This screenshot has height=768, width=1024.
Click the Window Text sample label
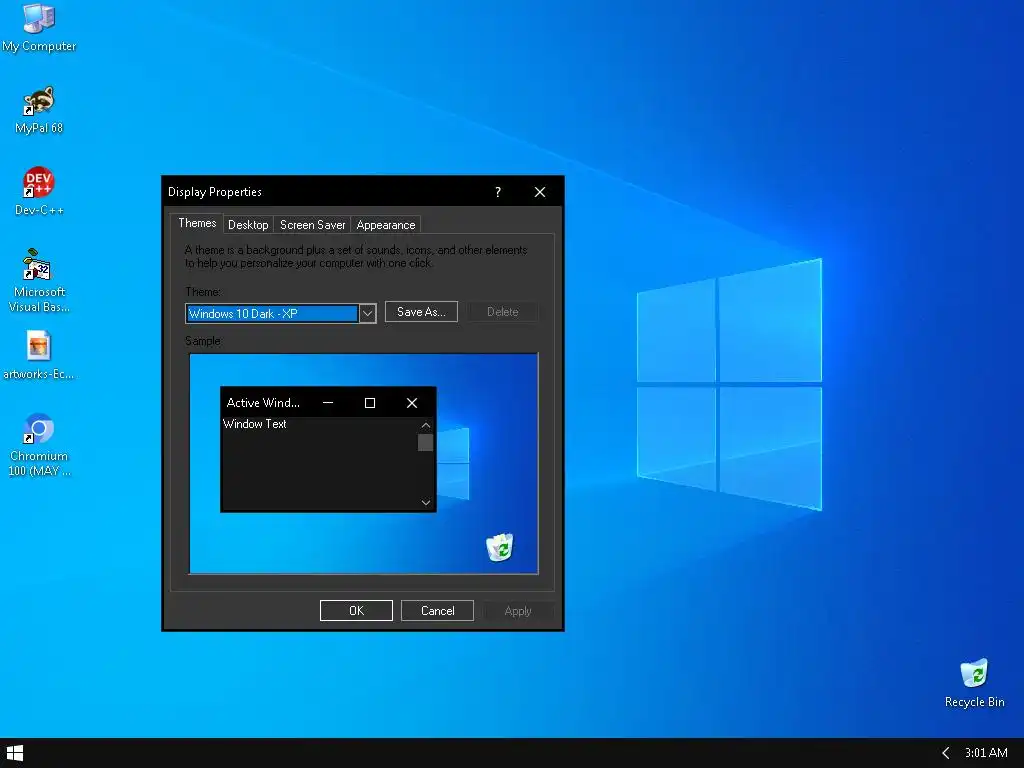255,424
